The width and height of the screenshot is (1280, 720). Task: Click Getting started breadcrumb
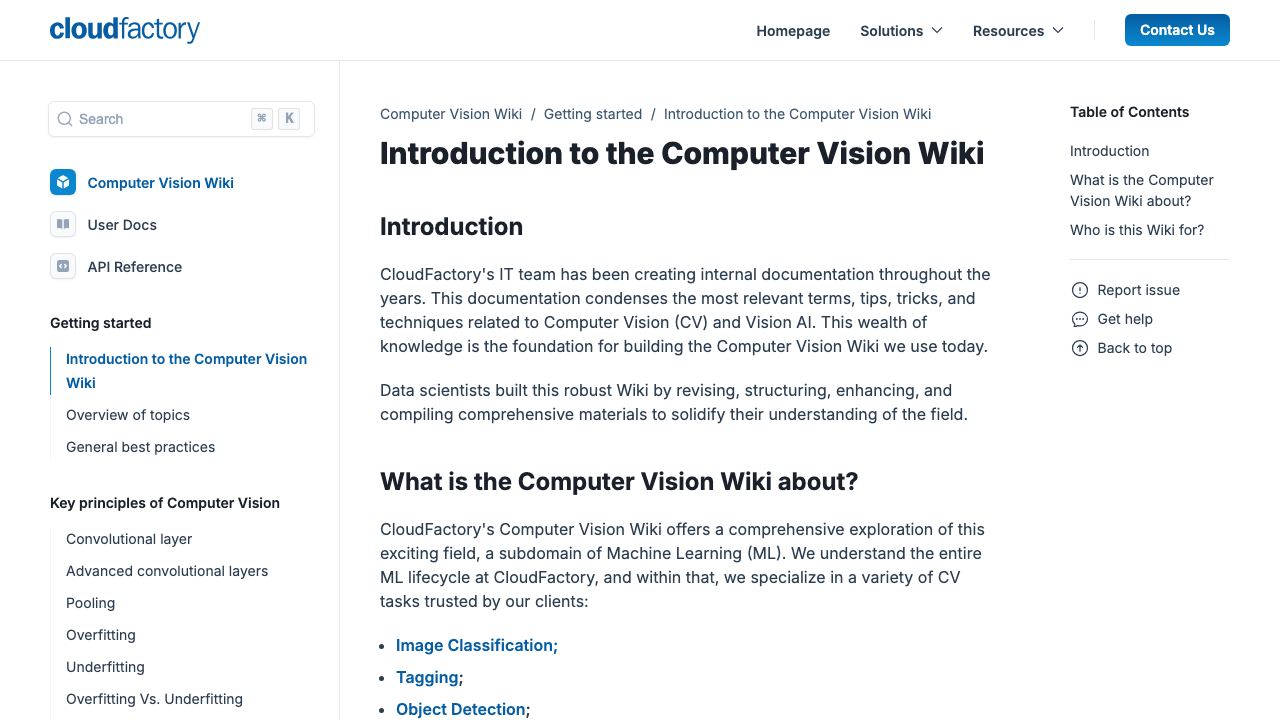click(593, 114)
